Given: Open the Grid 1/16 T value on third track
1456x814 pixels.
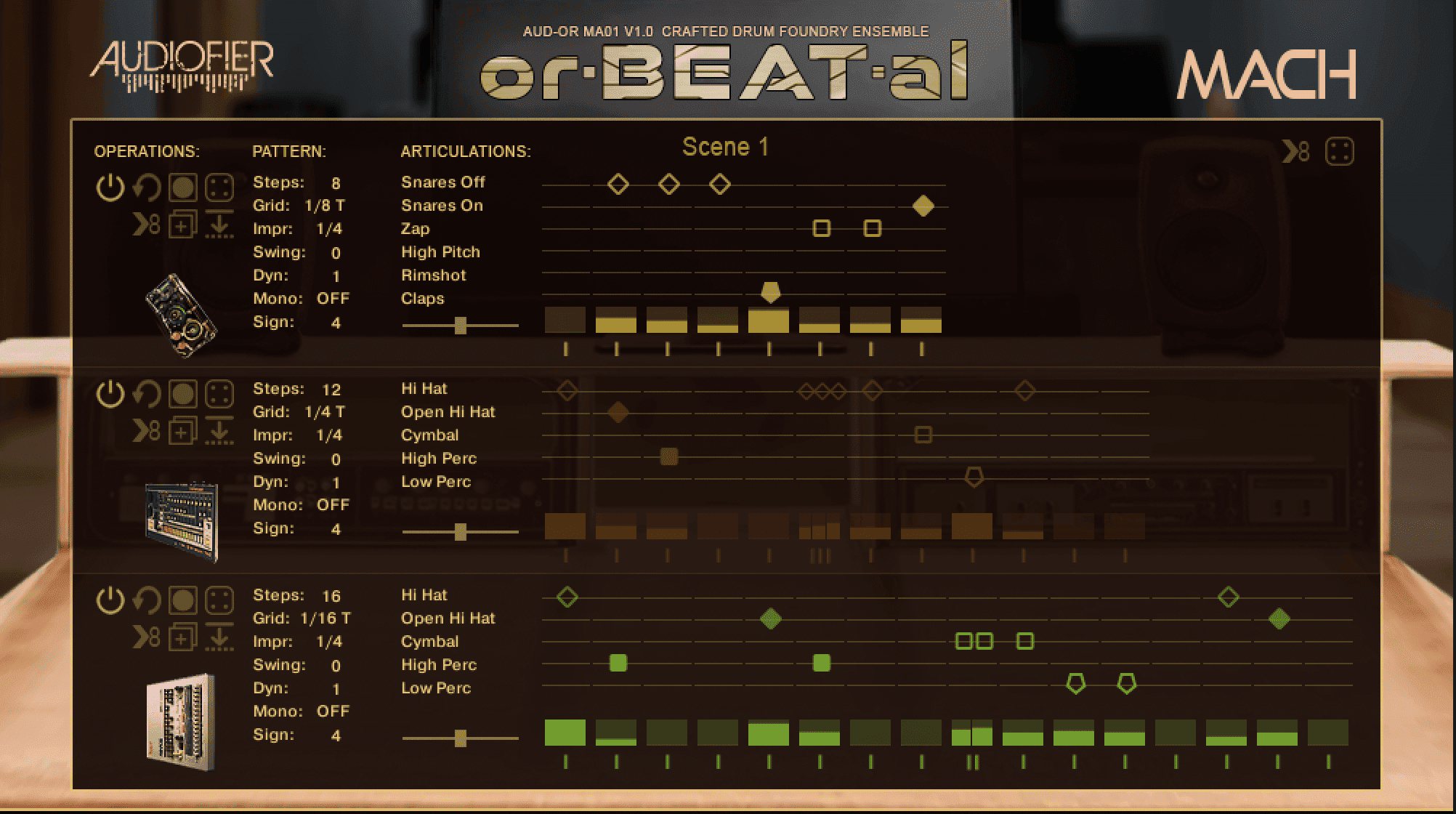Looking at the screenshot, I should point(325,618).
